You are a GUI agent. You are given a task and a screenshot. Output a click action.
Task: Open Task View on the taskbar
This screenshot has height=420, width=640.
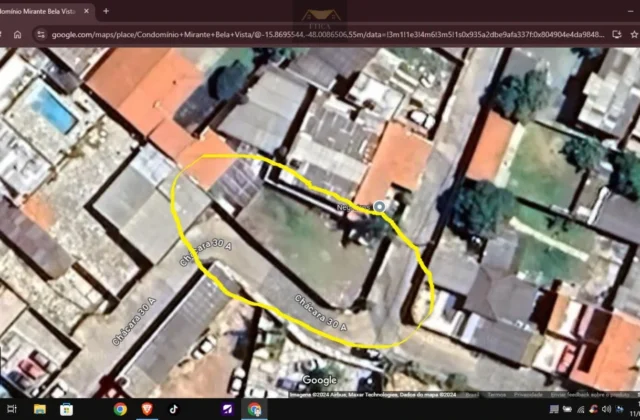tap(12, 409)
